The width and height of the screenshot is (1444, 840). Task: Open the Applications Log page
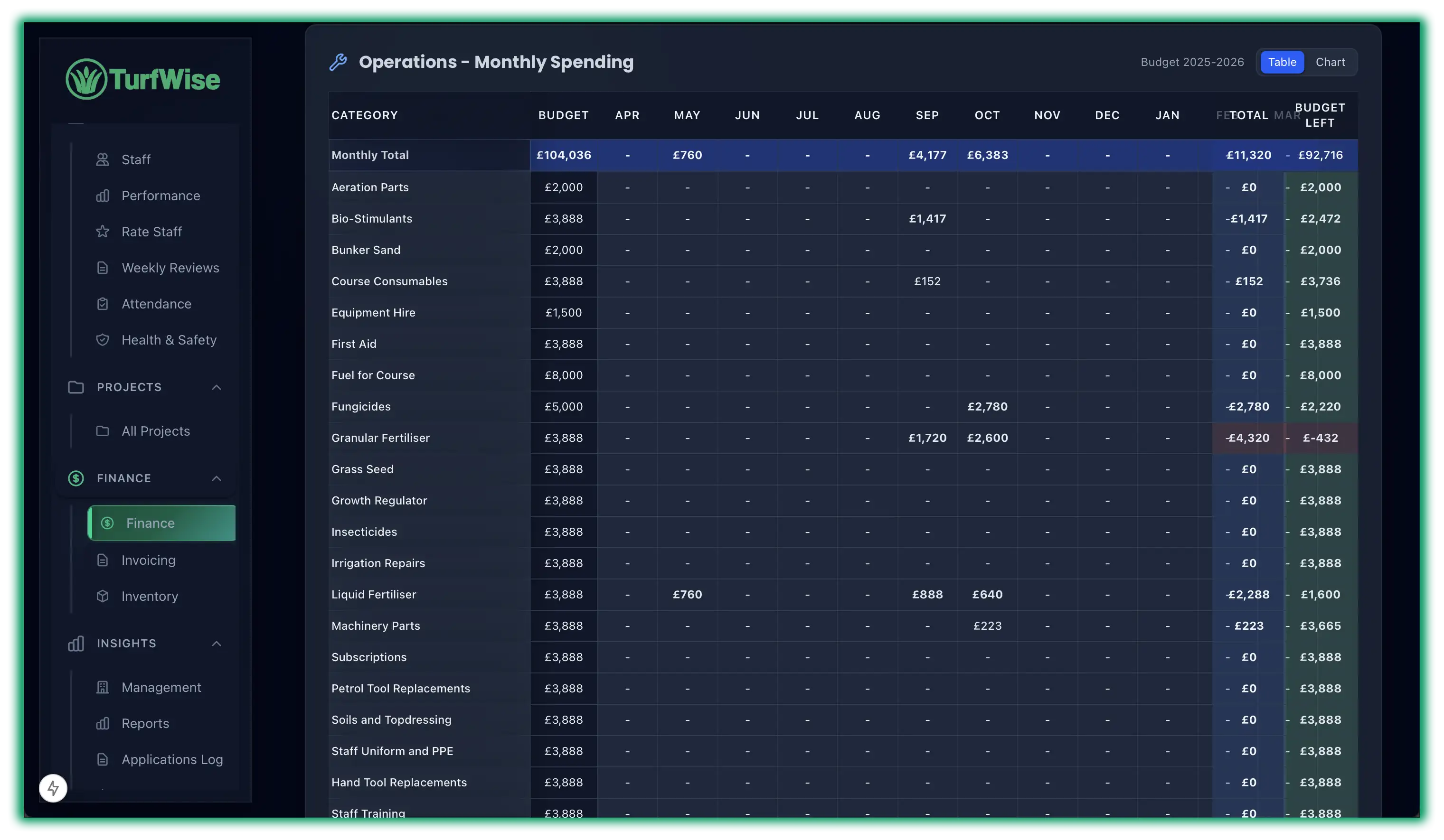click(171, 759)
